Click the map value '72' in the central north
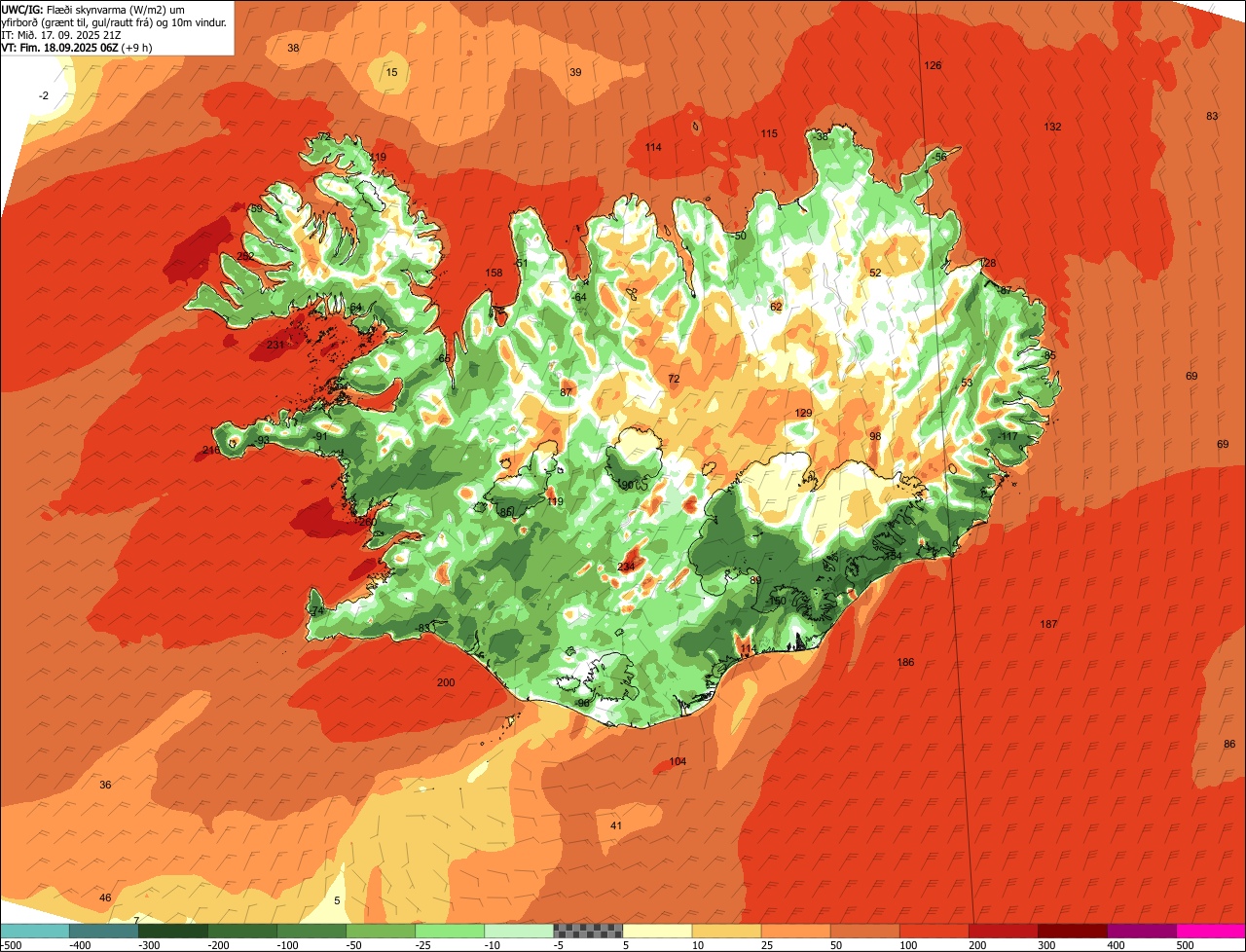Screen dimensions: 1246x952 [x=674, y=378]
